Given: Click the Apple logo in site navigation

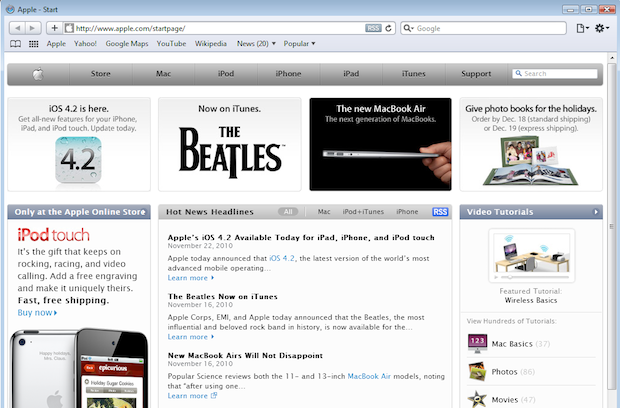Looking at the screenshot, I should [38, 74].
